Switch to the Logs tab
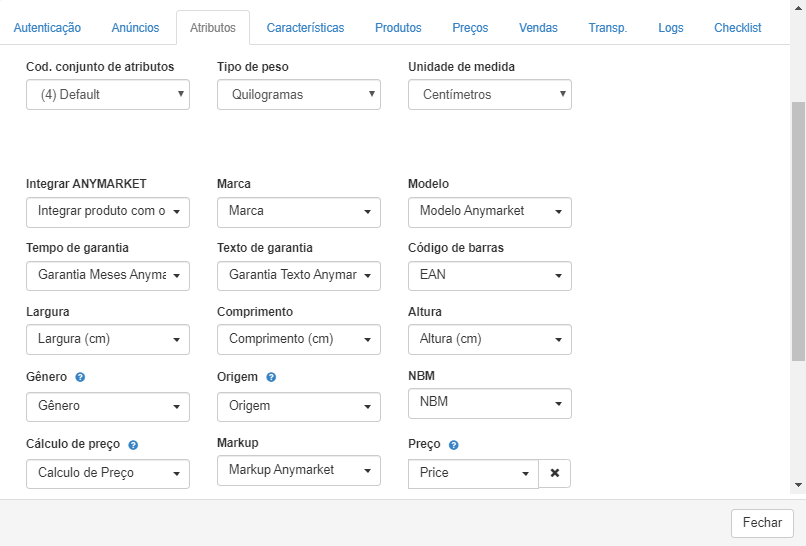The image size is (806, 546). pyautogui.click(x=671, y=28)
